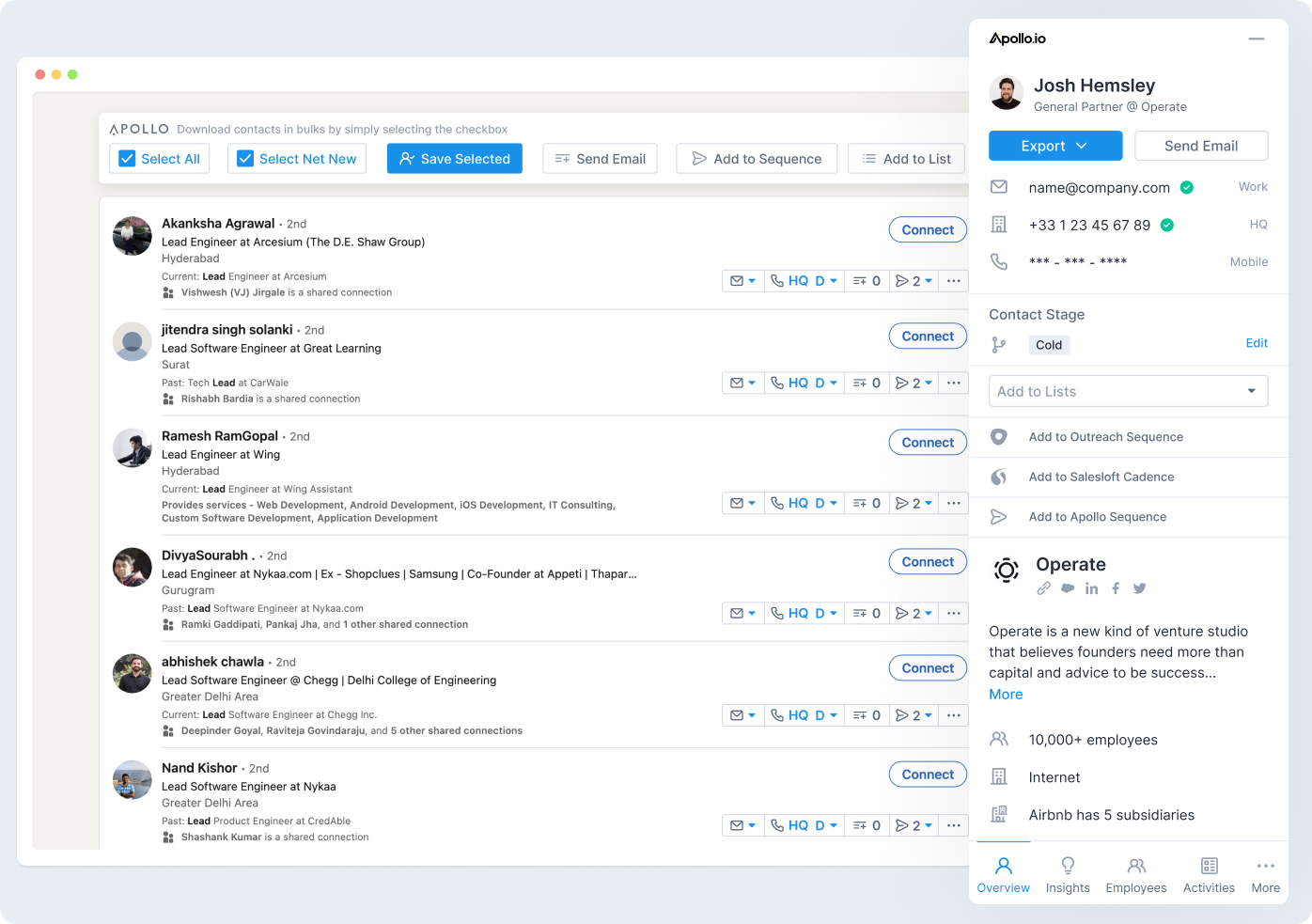Click the add-to-list icon showing 0 on jitendra's row

(x=866, y=382)
